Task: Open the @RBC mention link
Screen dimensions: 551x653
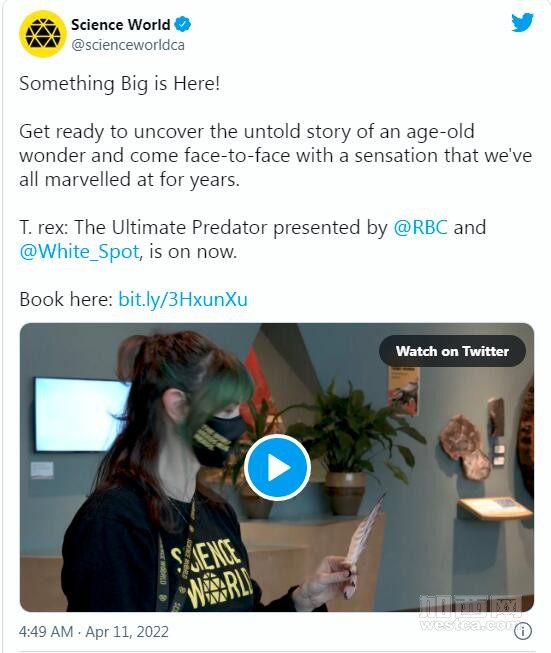Action: [x=421, y=227]
